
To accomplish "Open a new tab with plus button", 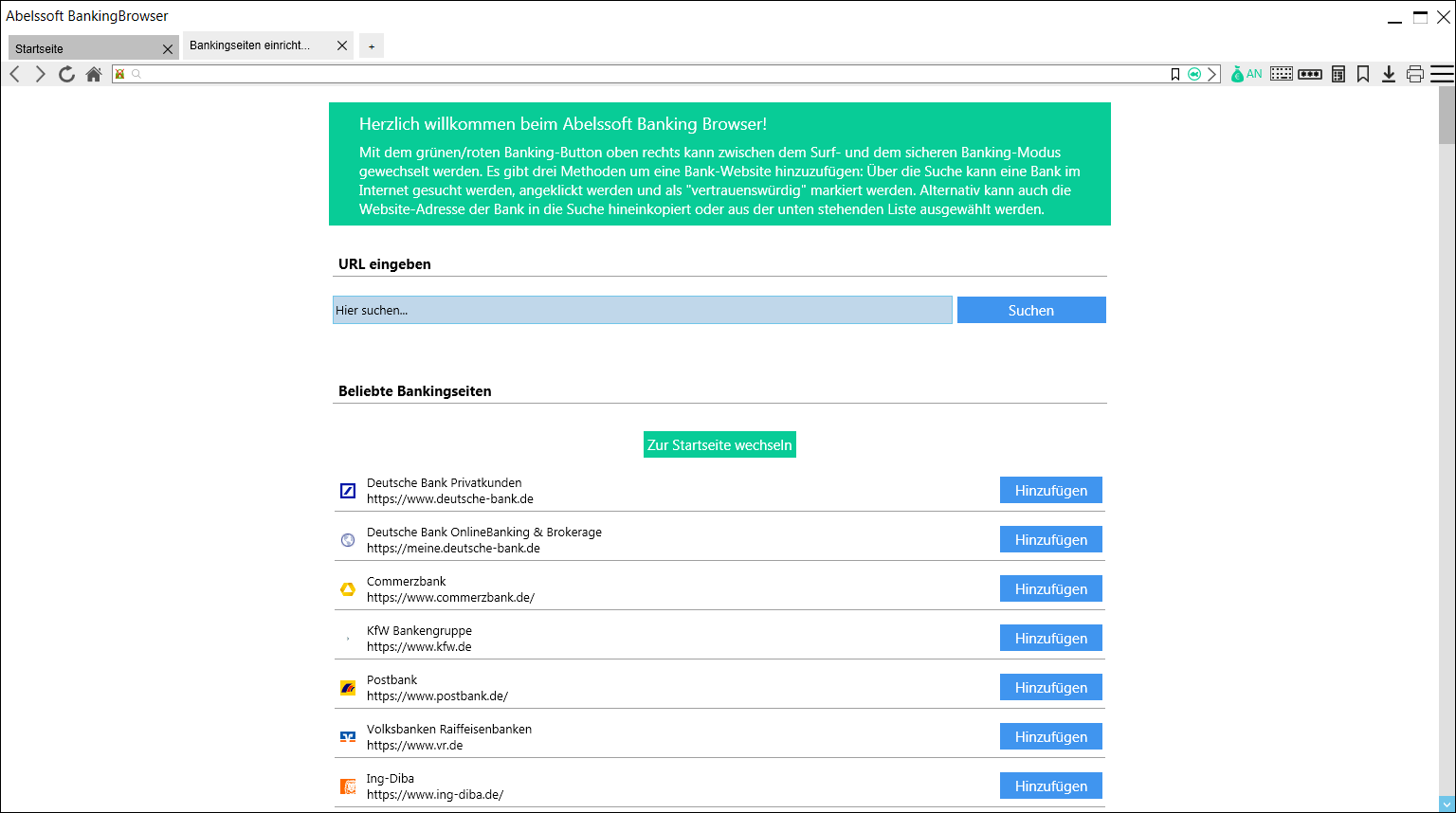I will pyautogui.click(x=372, y=46).
